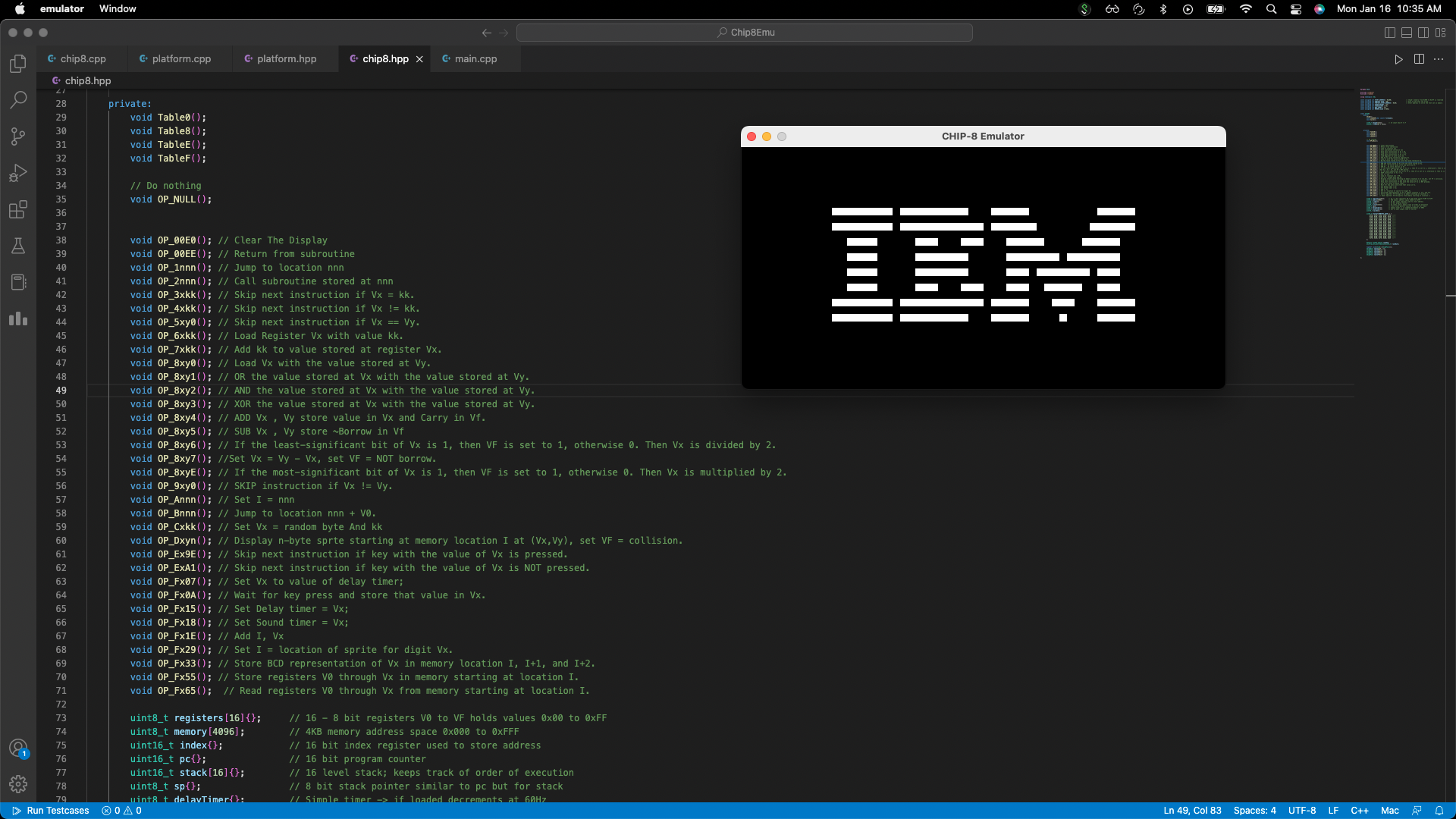Viewport: 1456px width, 819px height.
Task: Switch to the platform.cpp tab
Action: point(181,59)
